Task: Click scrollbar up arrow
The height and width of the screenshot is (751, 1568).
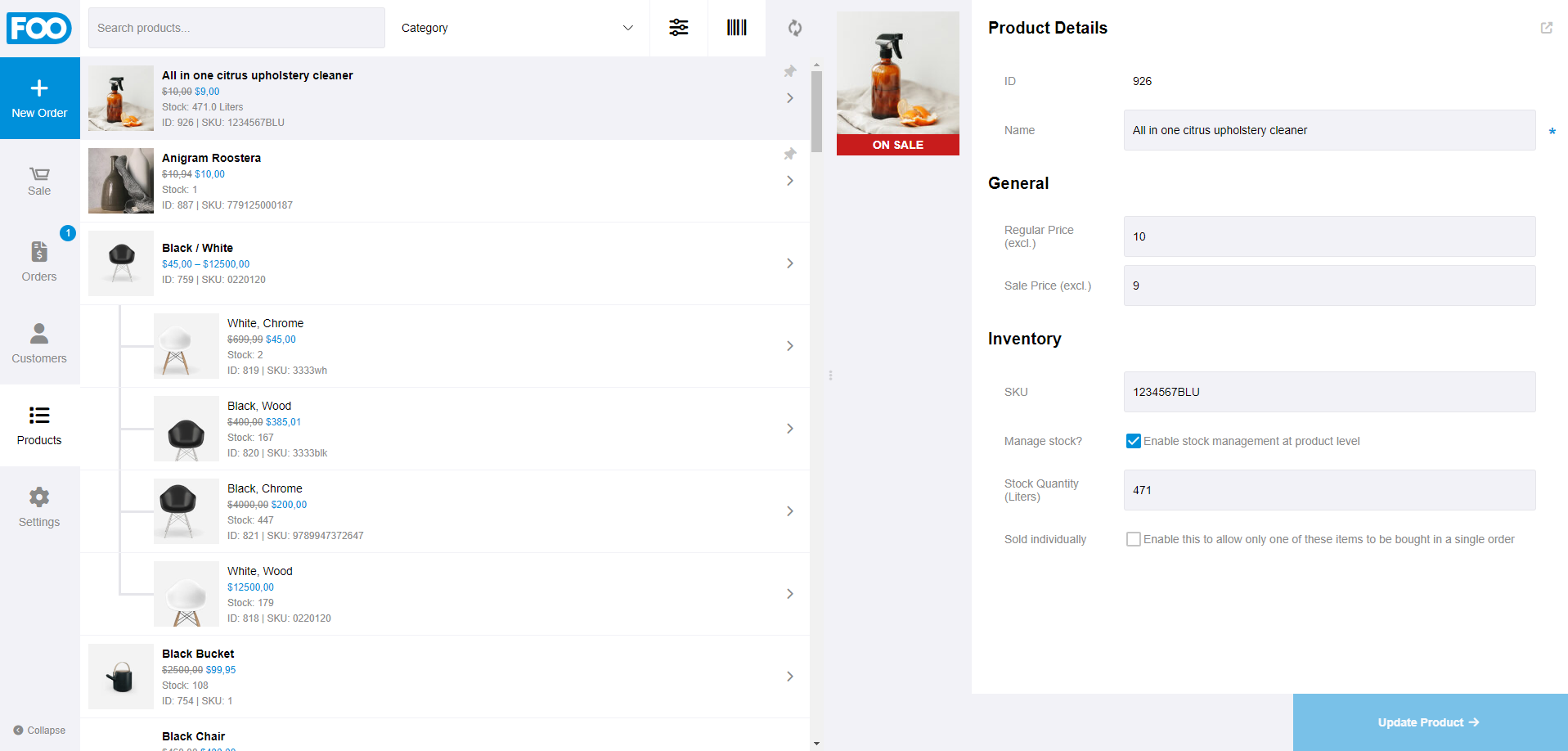Action: click(816, 64)
